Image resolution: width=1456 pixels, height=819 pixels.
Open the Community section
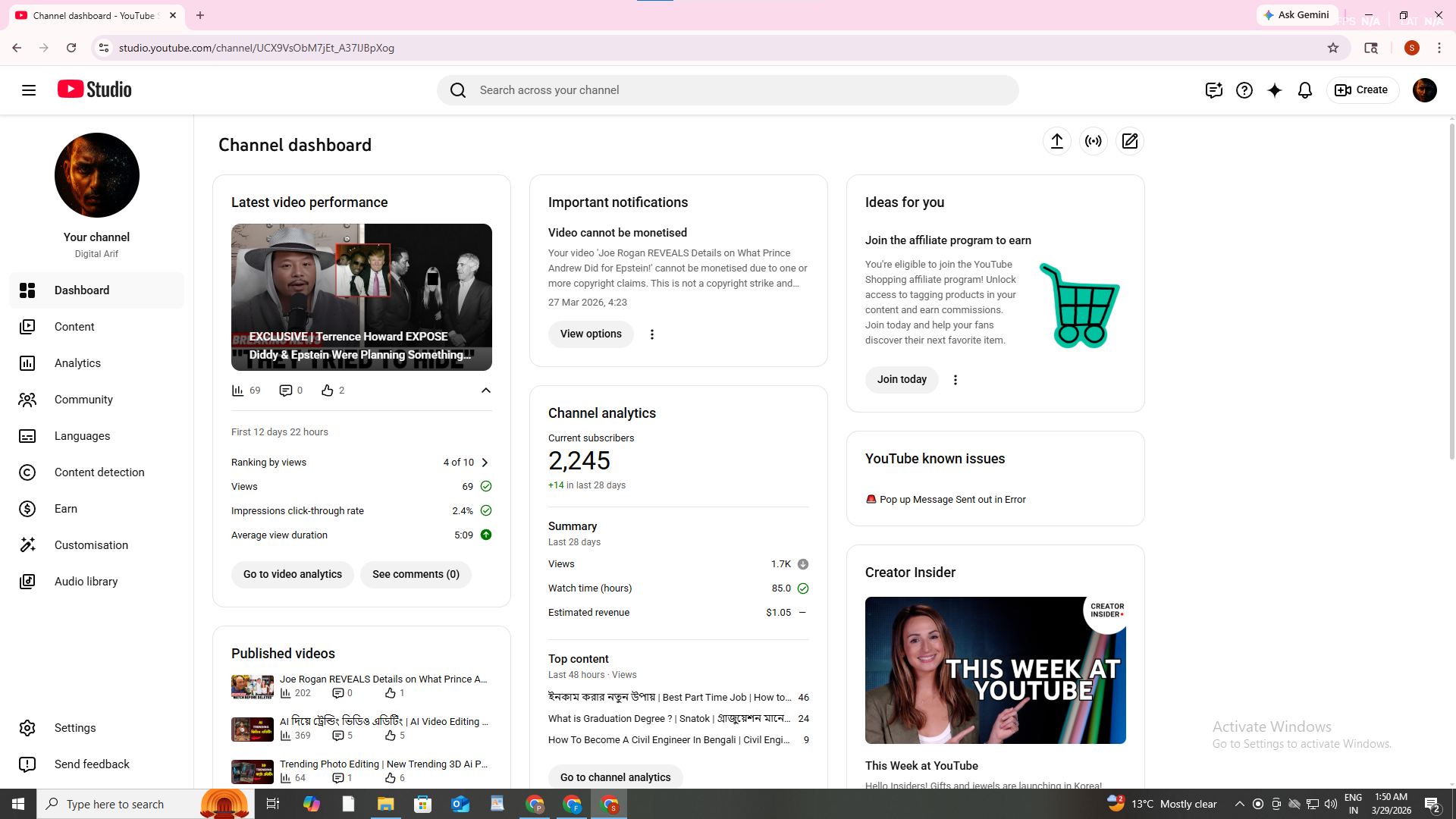(83, 400)
